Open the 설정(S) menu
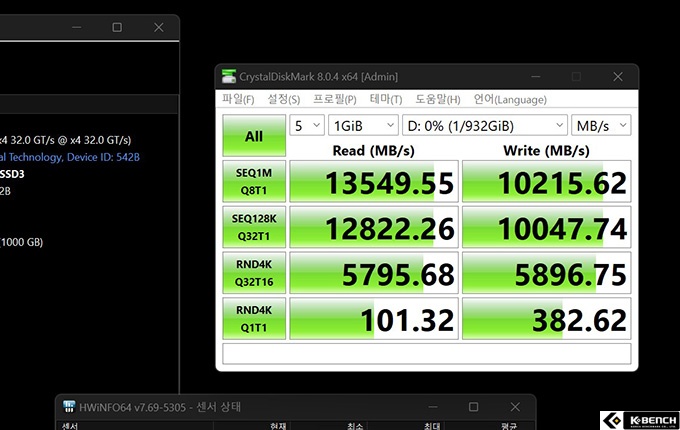680x430 pixels. point(284,99)
